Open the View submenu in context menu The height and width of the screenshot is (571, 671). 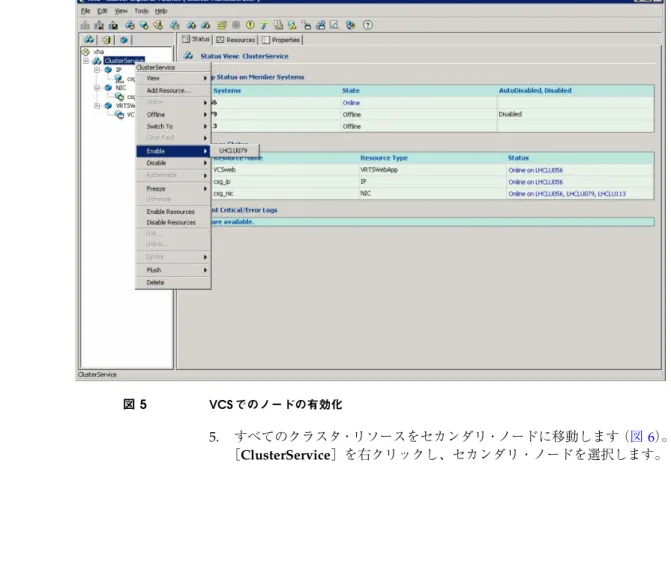pyautogui.click(x=173, y=78)
